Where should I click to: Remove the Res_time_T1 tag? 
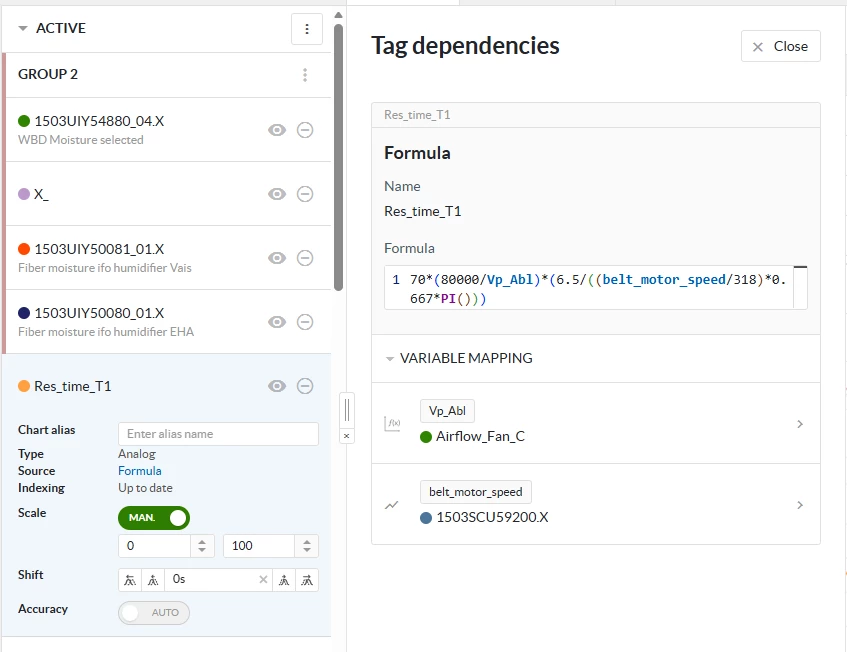(305, 386)
